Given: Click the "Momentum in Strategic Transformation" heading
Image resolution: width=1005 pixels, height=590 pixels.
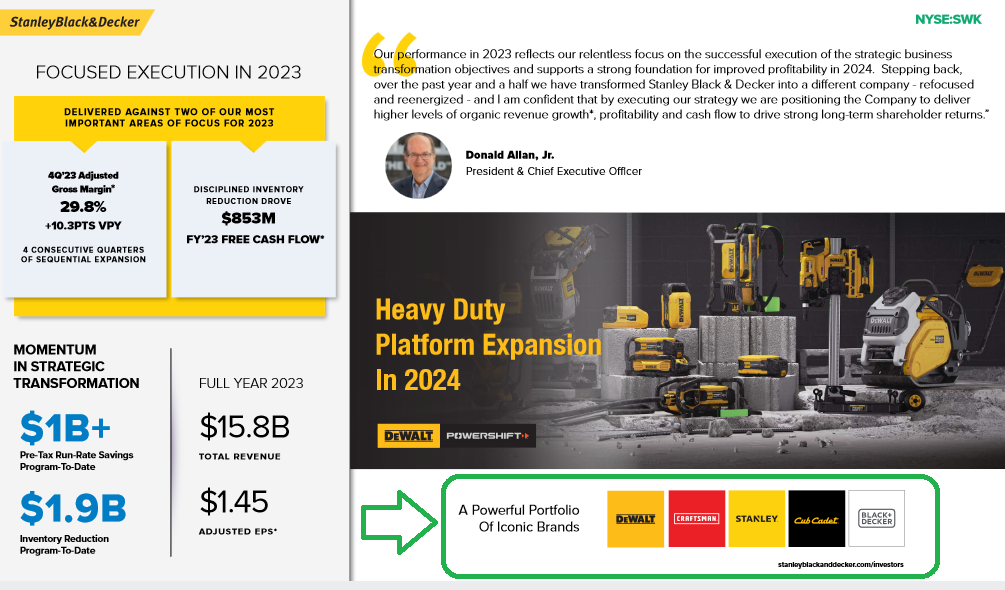Looking at the screenshot, I should point(76,366).
